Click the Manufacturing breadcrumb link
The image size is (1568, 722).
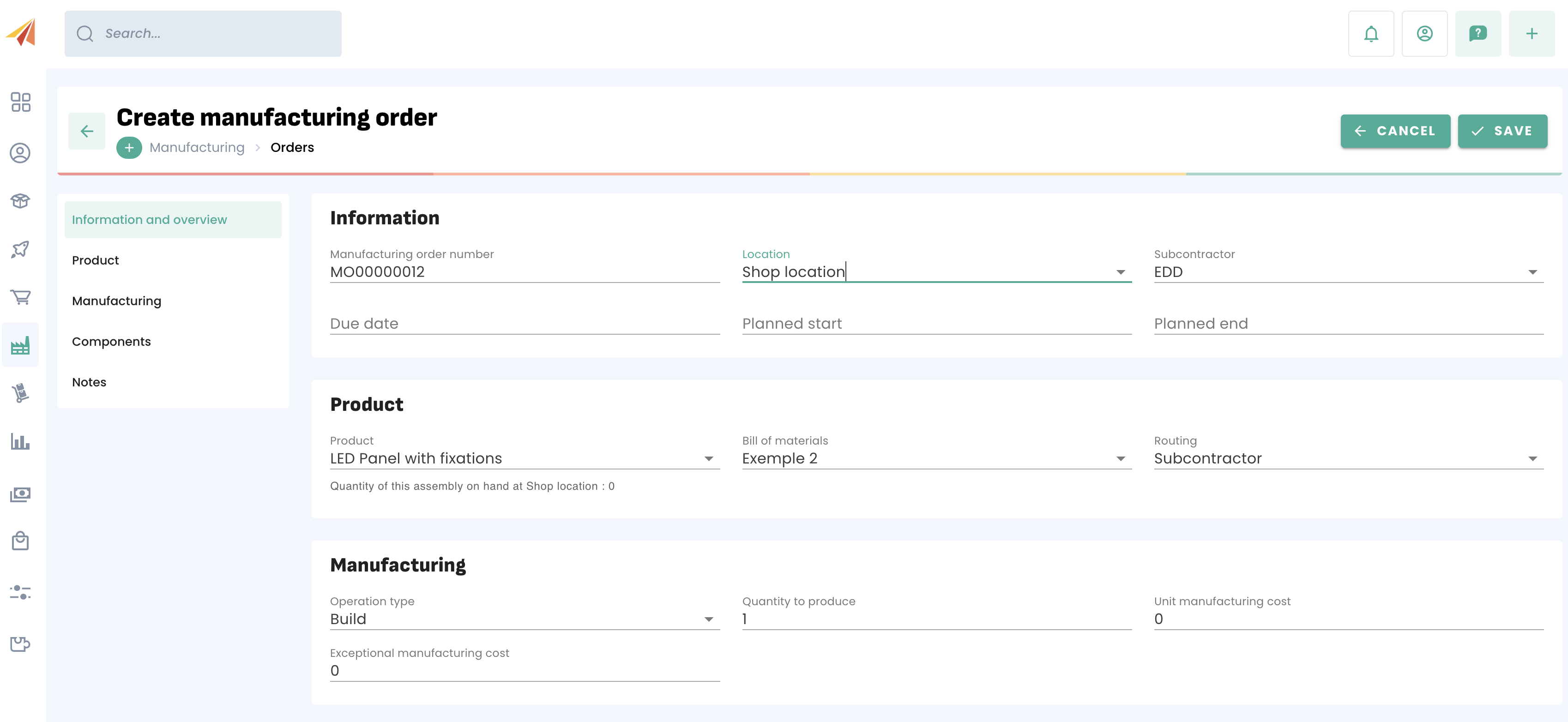pyautogui.click(x=197, y=147)
